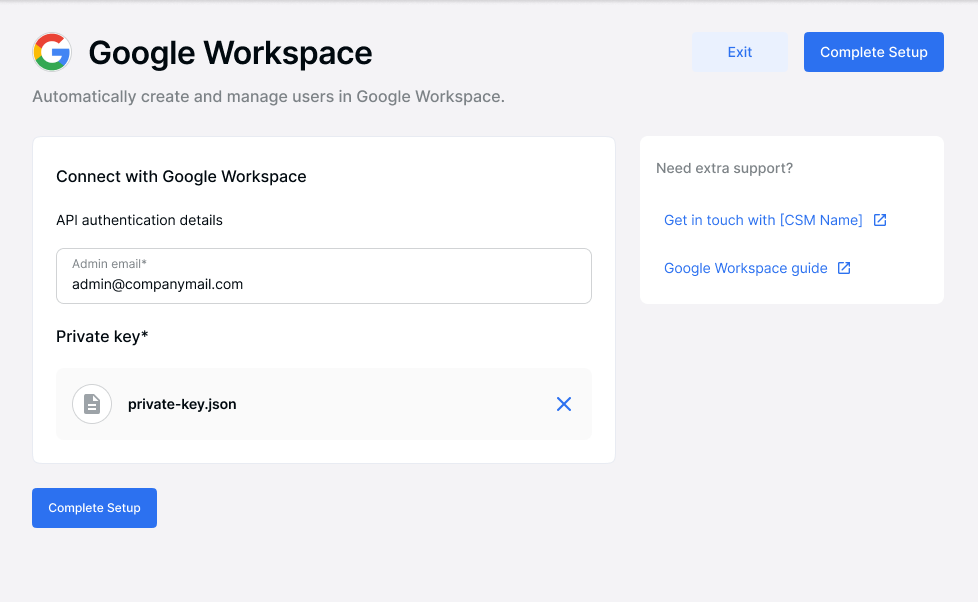Open Get in touch with [CSM Name] link
Image resolution: width=978 pixels, height=602 pixels.
tap(763, 220)
